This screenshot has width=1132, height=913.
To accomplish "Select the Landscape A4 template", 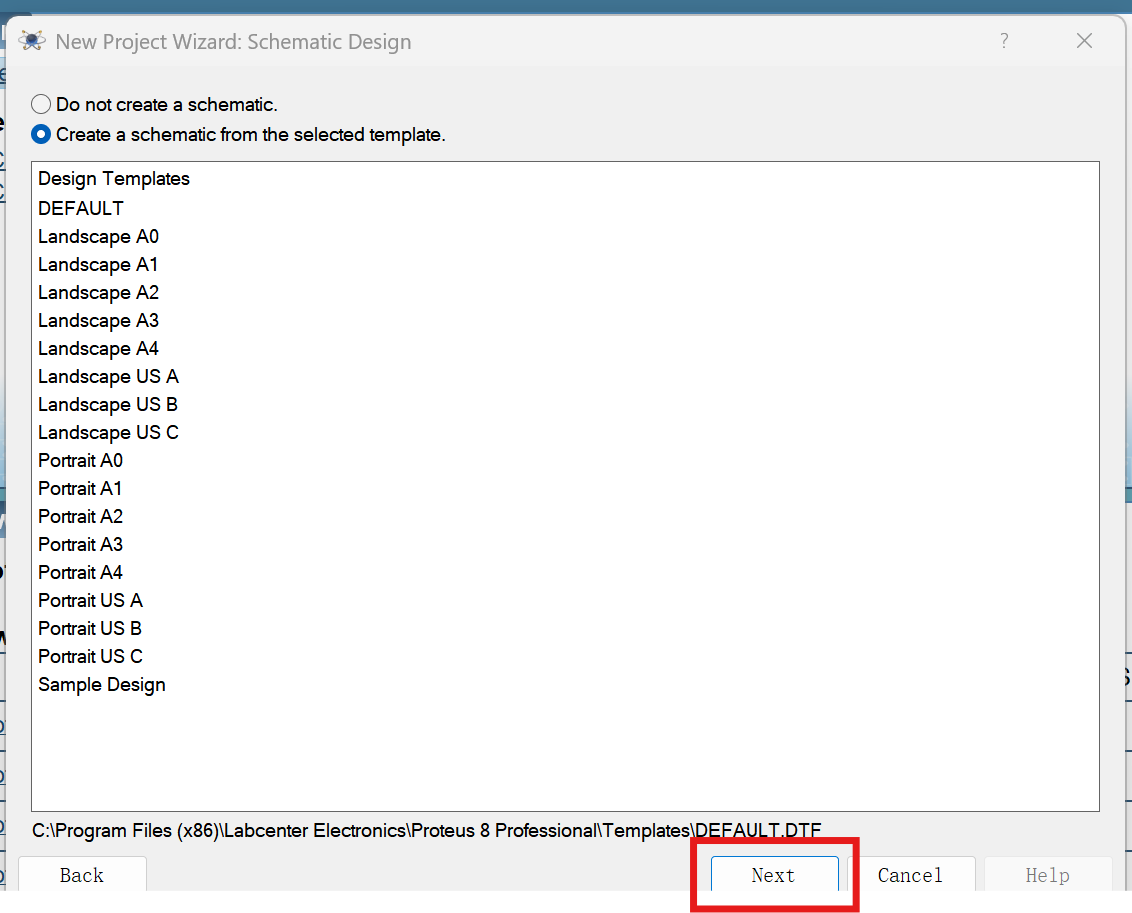I will 98,349.
